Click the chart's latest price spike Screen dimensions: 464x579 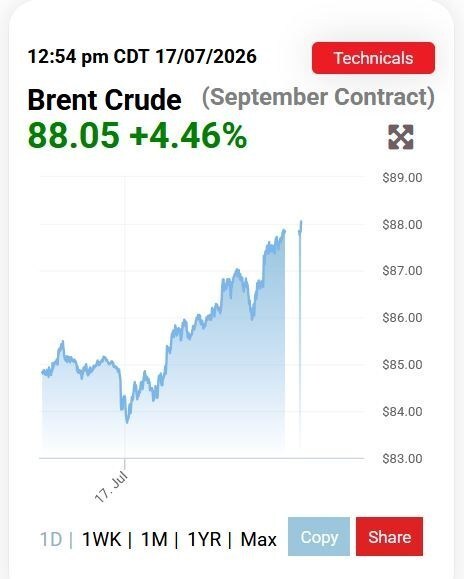[x=301, y=223]
